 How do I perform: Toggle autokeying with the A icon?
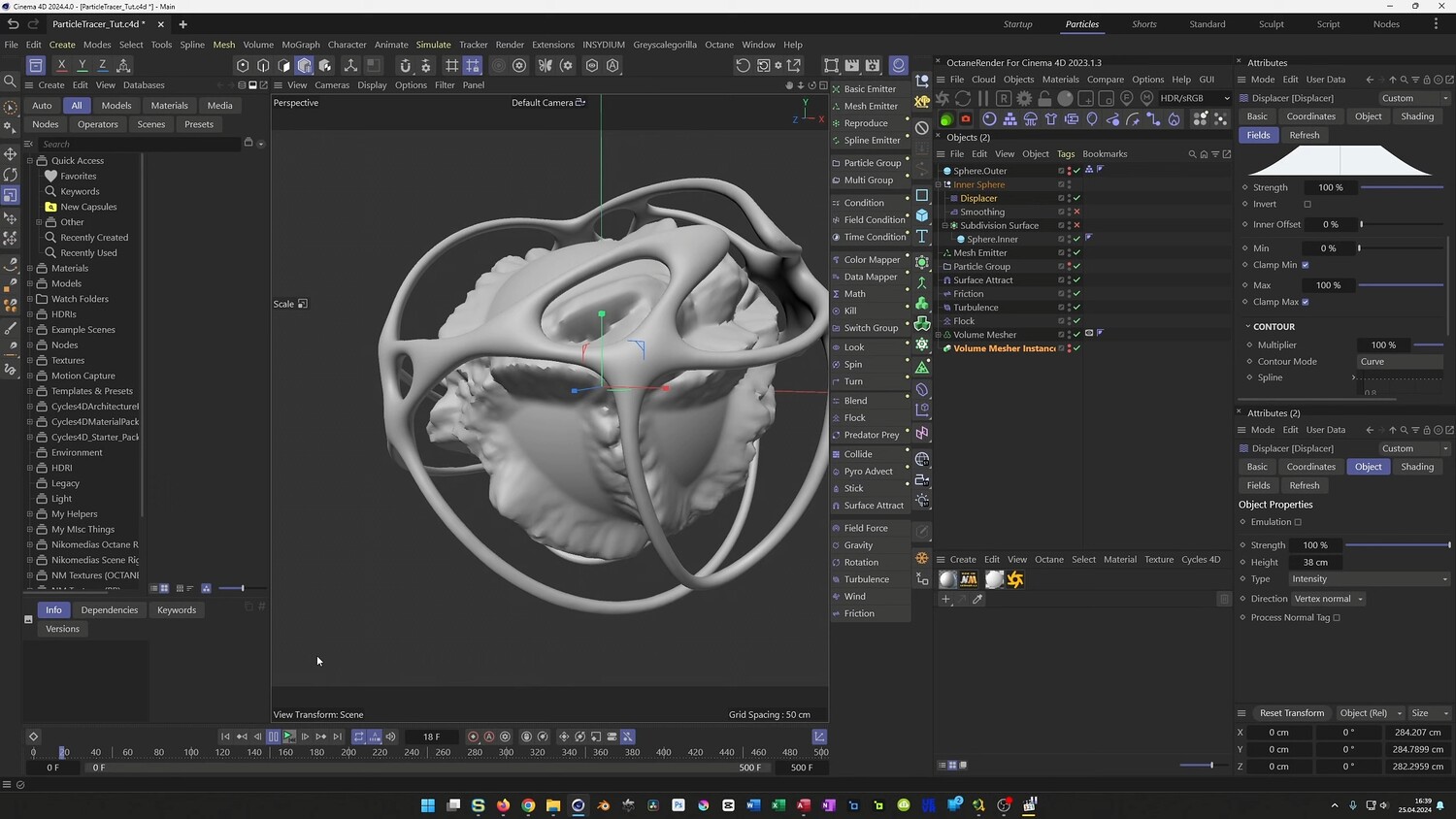(x=489, y=737)
